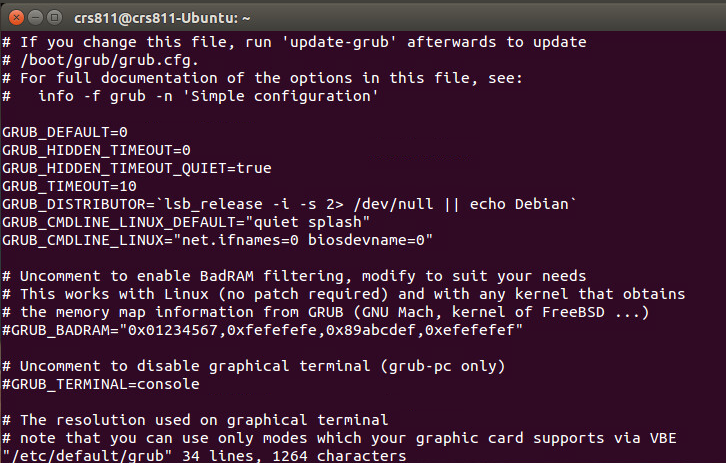This screenshot has width=726, height=463.
Task: Click the biosdevname=0 parameter text
Action: click(x=366, y=240)
